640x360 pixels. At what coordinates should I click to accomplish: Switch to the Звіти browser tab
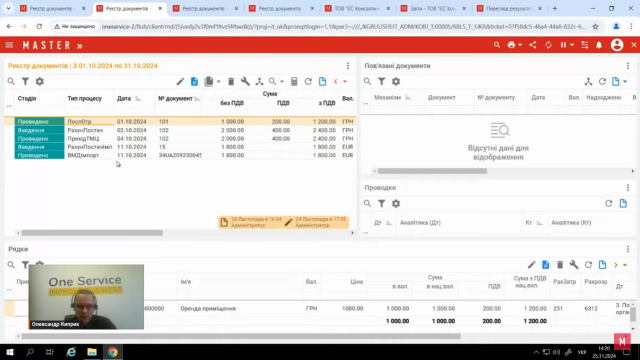click(433, 8)
